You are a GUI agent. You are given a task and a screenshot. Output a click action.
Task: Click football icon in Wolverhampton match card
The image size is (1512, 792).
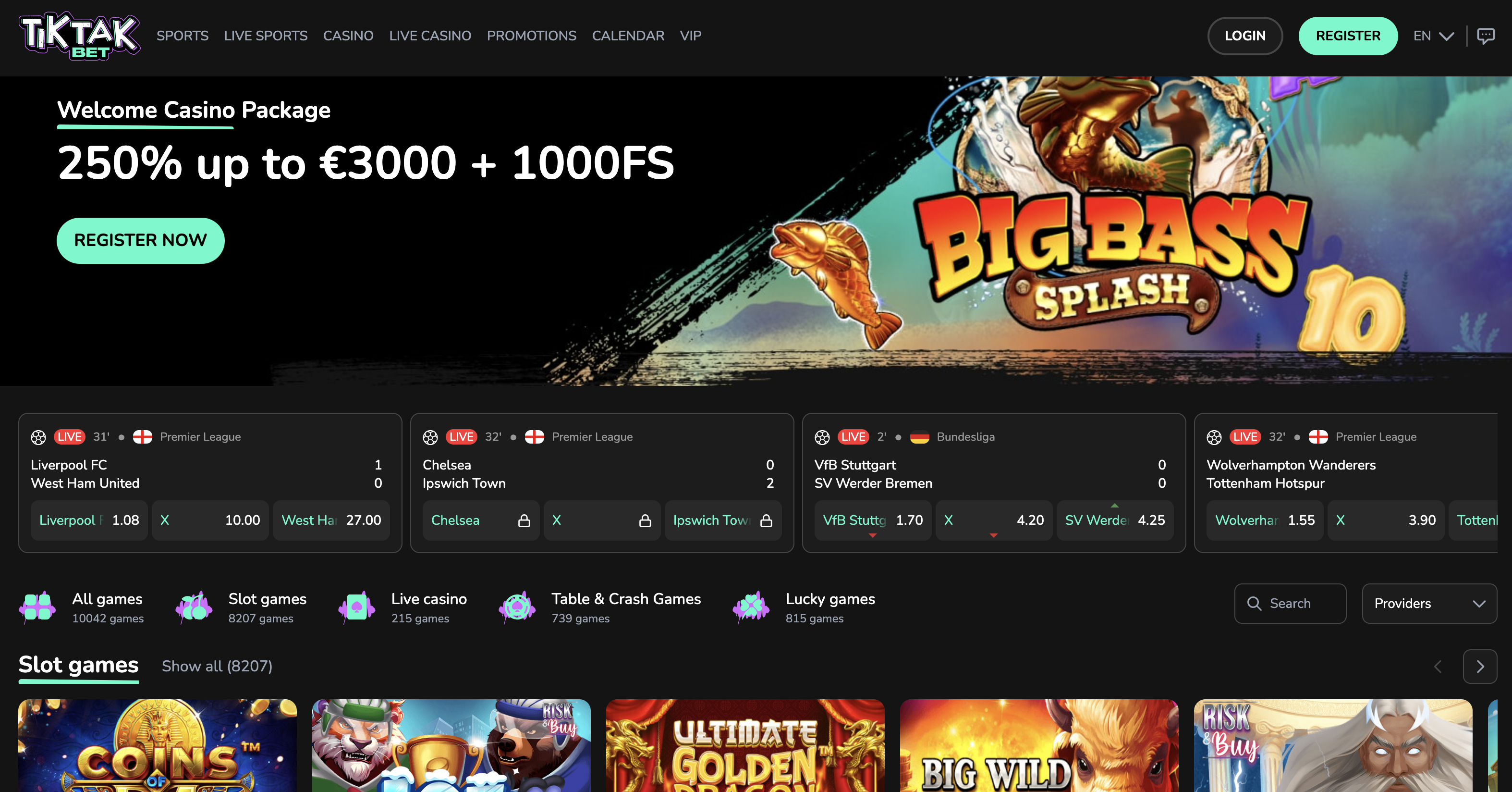(1214, 437)
